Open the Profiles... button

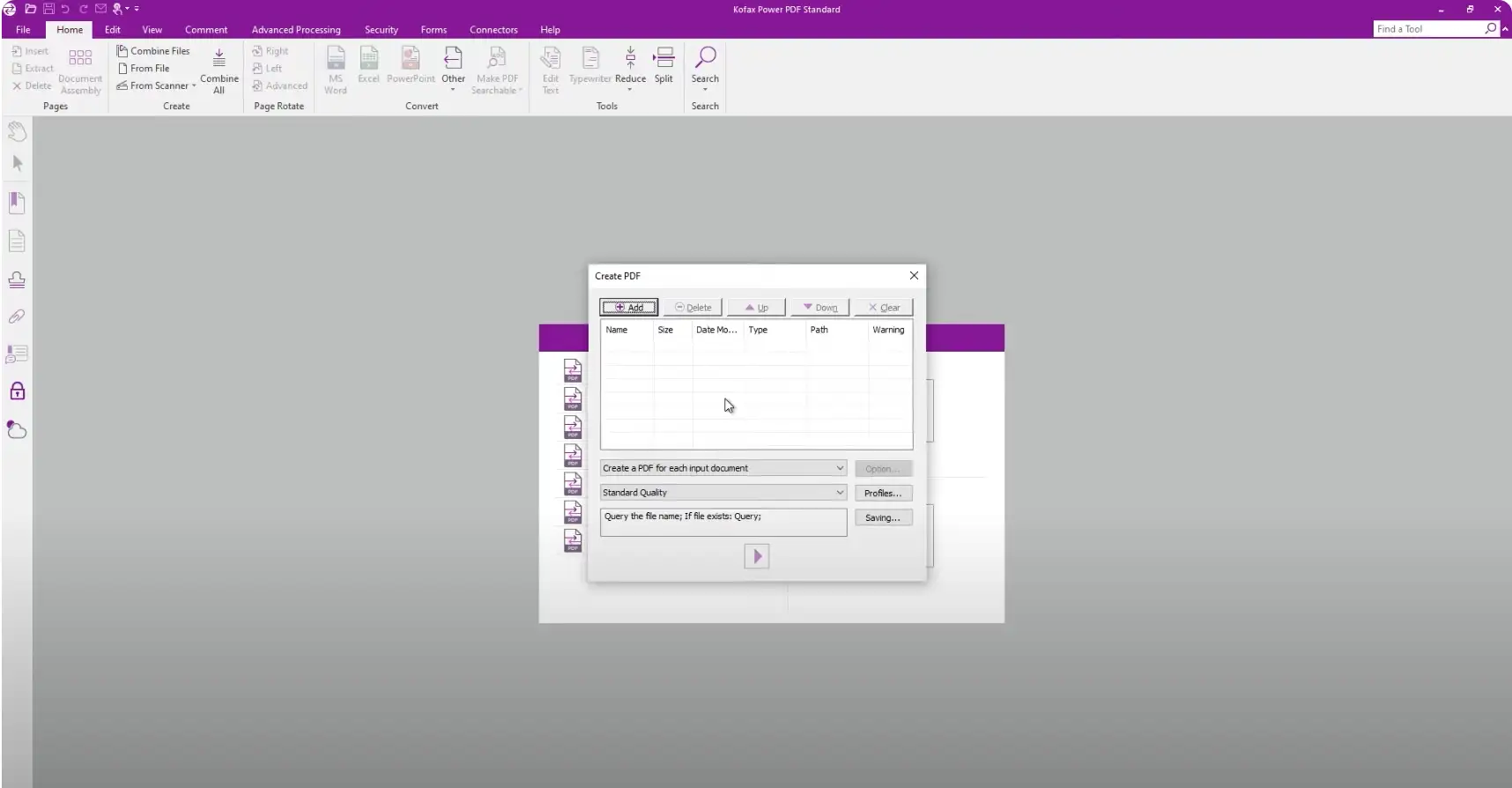pyautogui.click(x=883, y=493)
